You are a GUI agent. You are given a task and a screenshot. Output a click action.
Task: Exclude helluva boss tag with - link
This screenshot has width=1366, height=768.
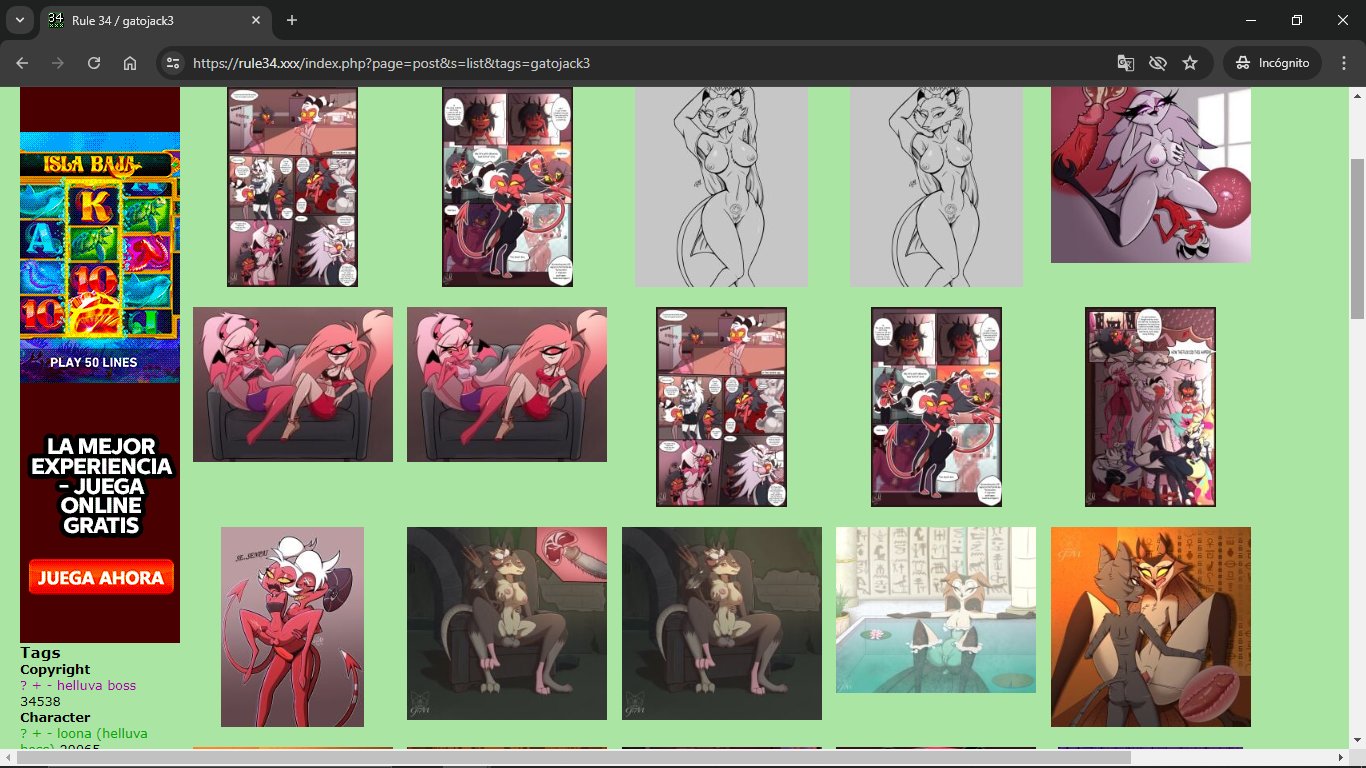coord(48,686)
